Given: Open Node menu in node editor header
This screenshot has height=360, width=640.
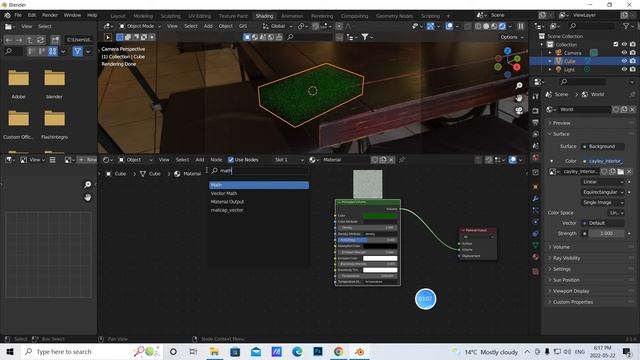Looking at the screenshot, I should [216, 160].
